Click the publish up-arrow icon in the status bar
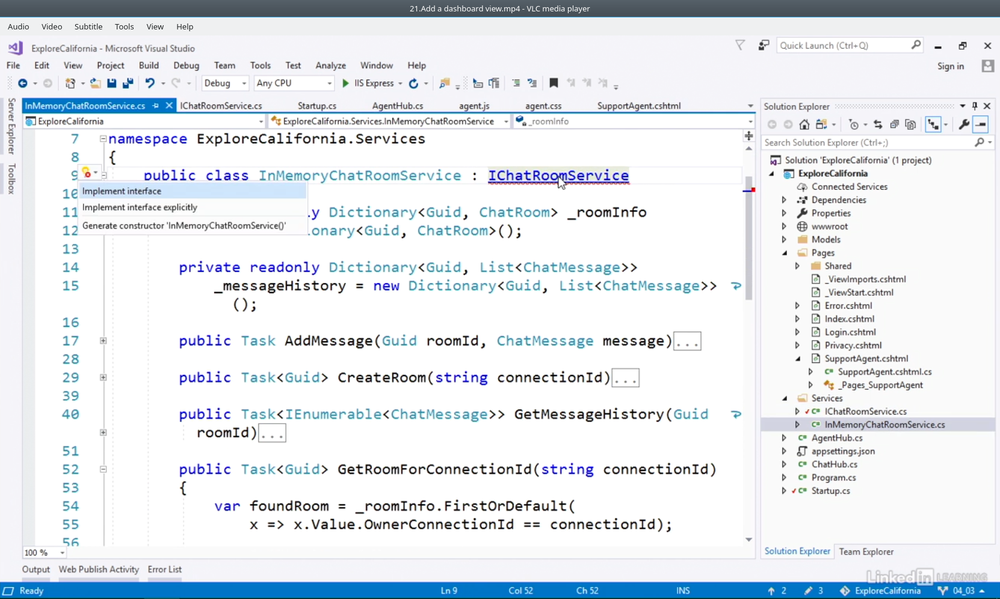 pyautogui.click(x=771, y=591)
